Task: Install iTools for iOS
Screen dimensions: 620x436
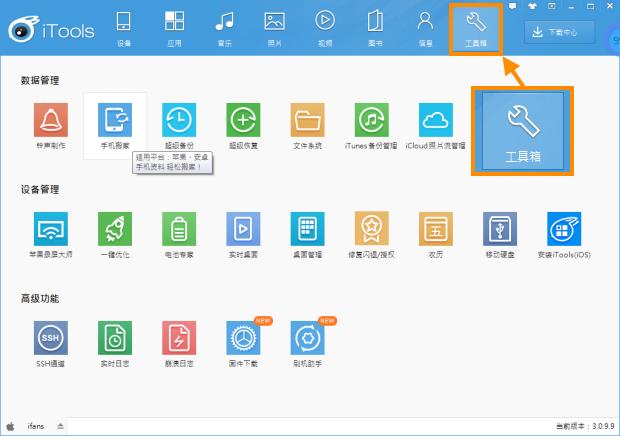Action: coord(564,229)
